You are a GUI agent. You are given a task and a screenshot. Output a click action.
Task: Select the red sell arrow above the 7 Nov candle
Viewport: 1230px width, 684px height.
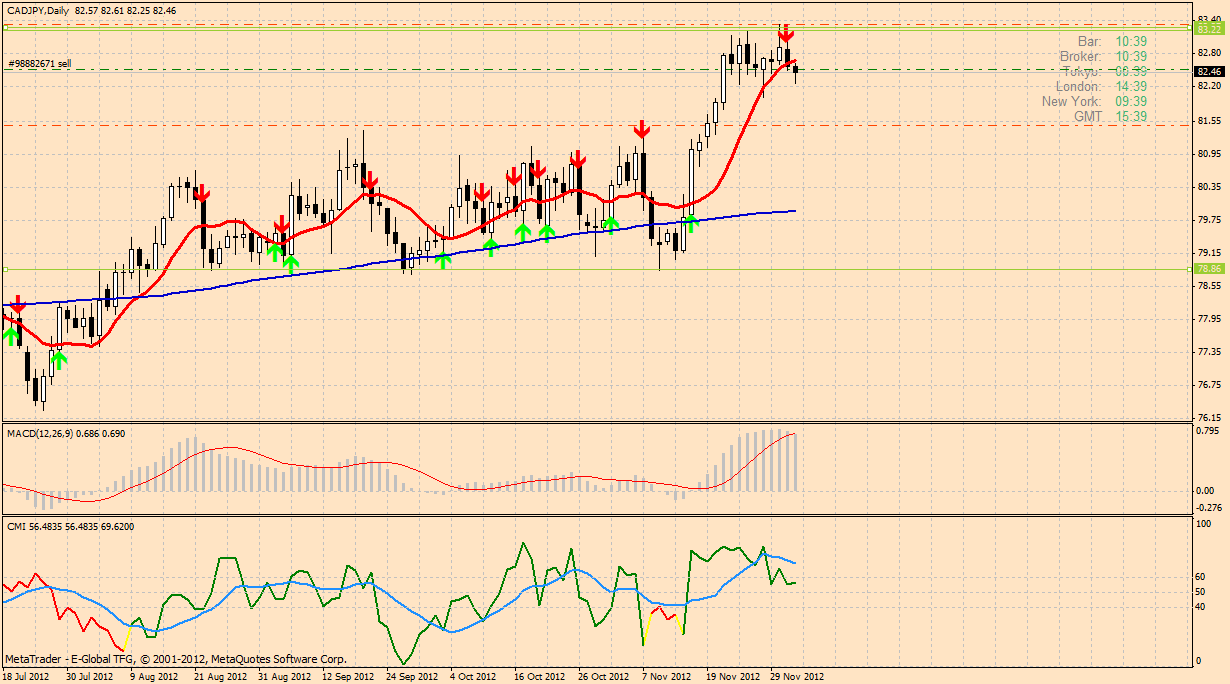click(642, 129)
